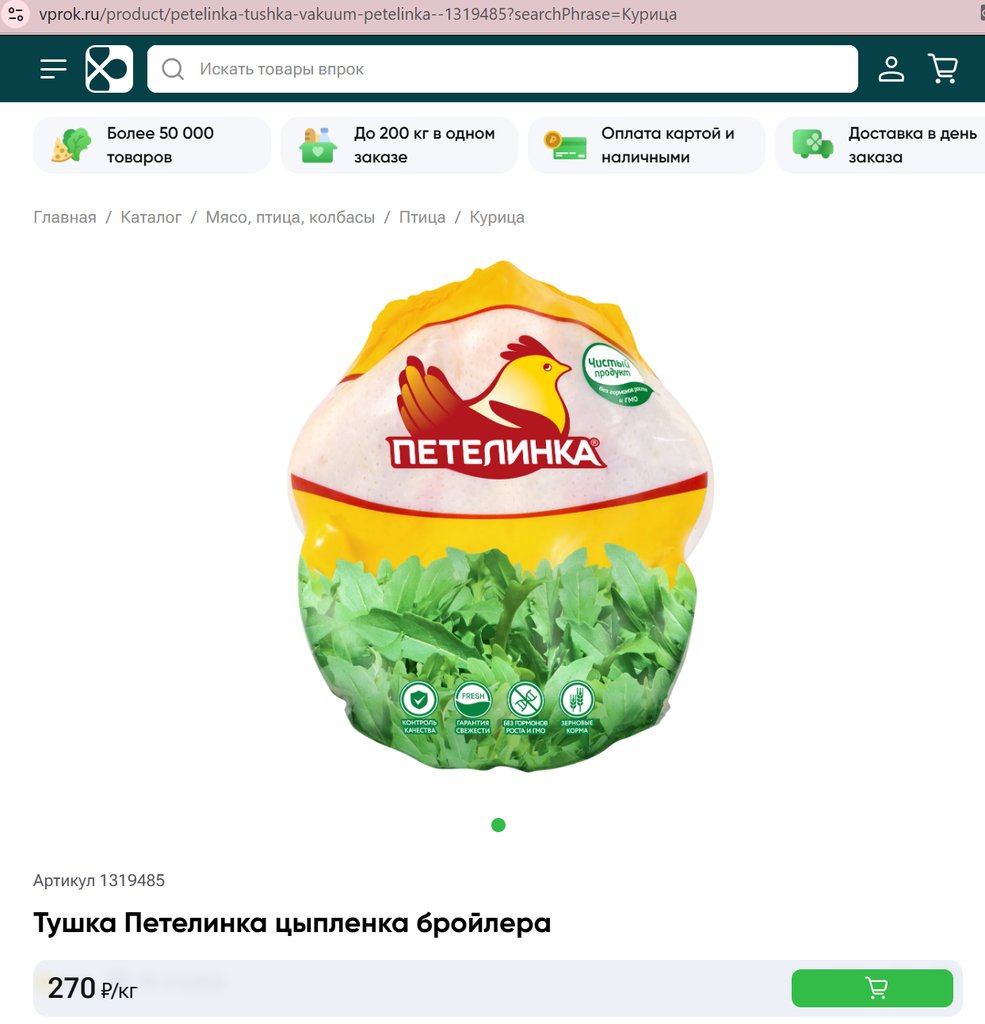Click the browser site settings icon

[x=16, y=14]
